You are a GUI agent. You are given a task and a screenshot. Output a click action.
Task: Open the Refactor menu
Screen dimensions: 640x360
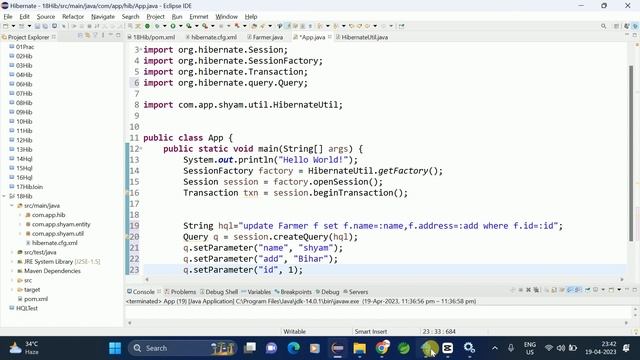click(x=73, y=17)
